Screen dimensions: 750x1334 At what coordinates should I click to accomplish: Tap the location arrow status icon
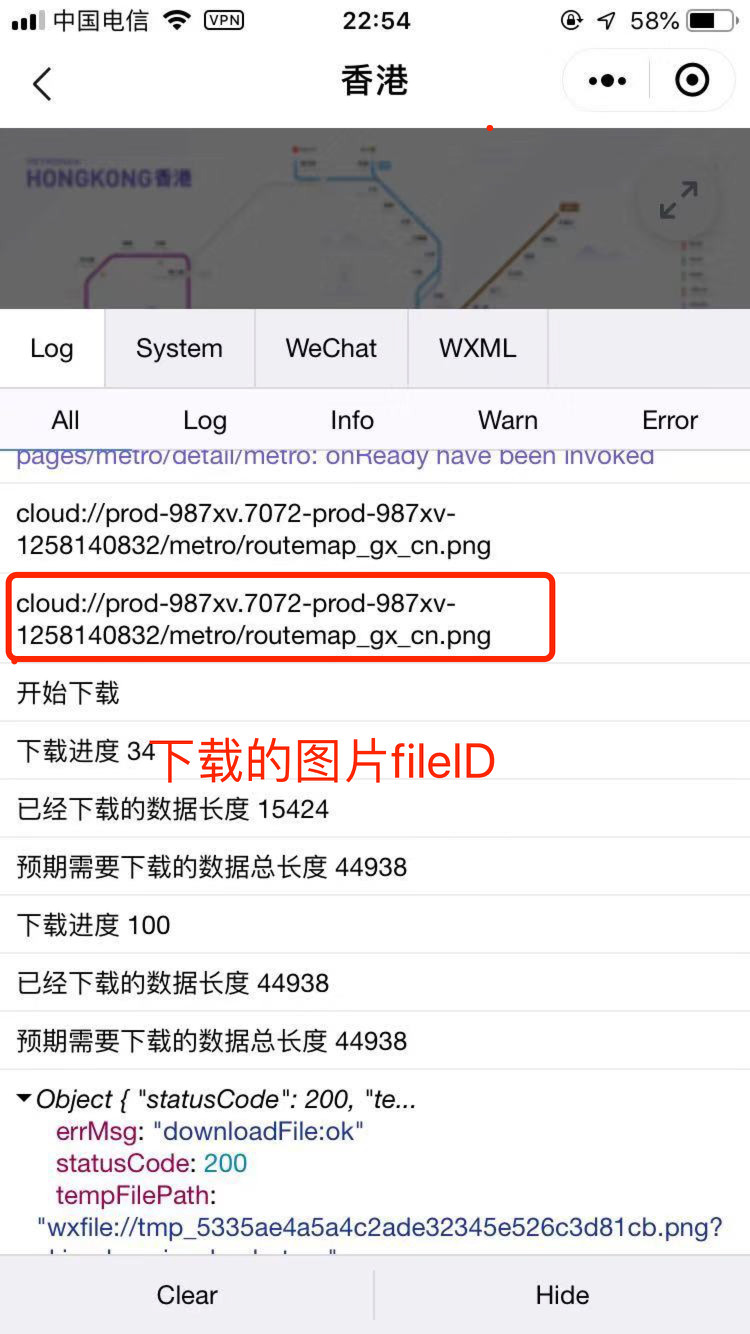[x=607, y=20]
